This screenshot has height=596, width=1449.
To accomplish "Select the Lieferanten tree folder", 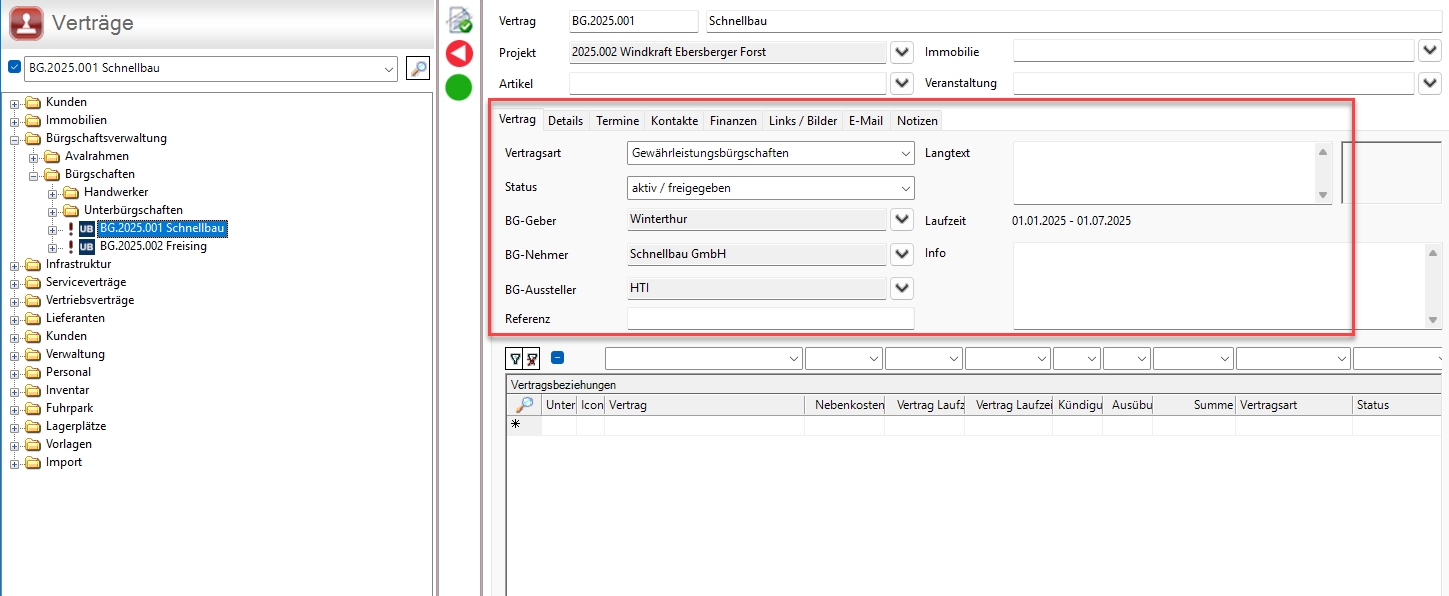I will coord(75,318).
